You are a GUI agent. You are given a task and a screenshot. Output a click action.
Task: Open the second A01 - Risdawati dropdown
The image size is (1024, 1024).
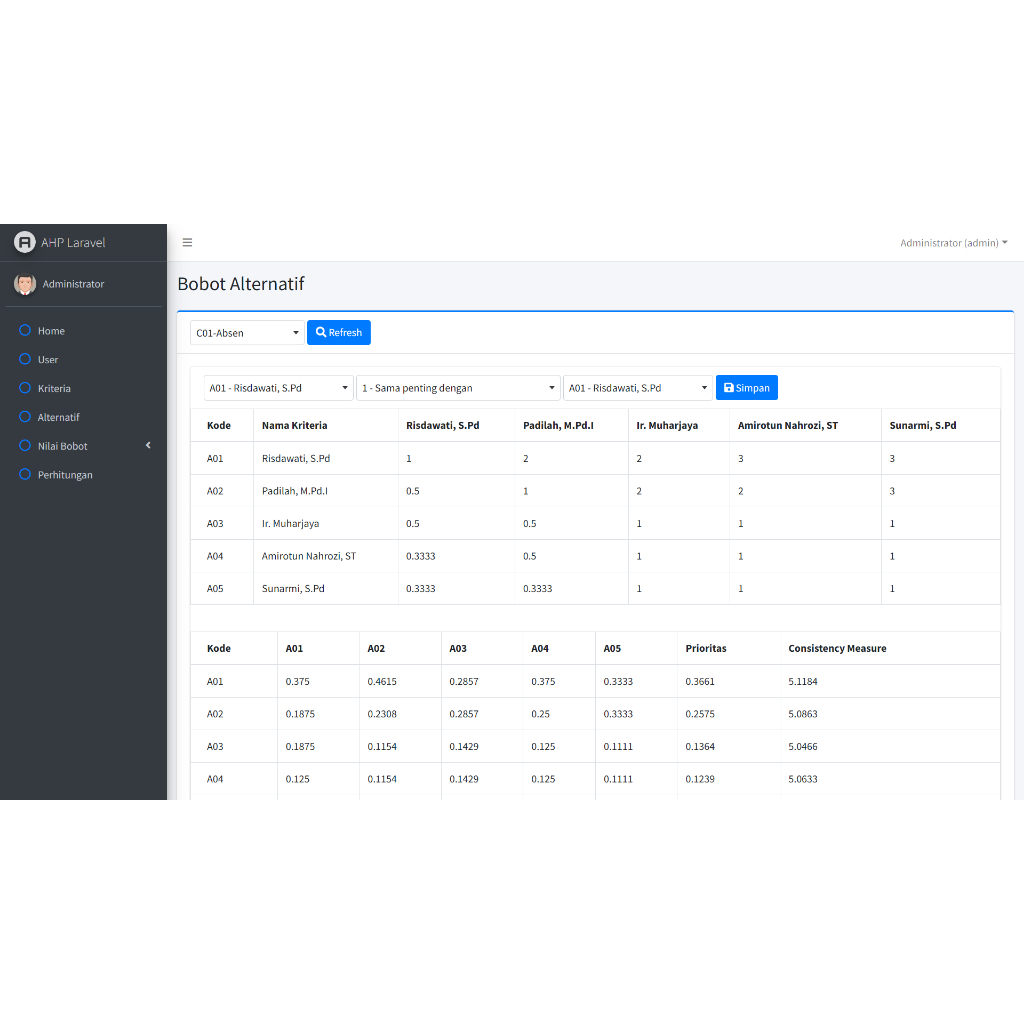[x=638, y=388]
